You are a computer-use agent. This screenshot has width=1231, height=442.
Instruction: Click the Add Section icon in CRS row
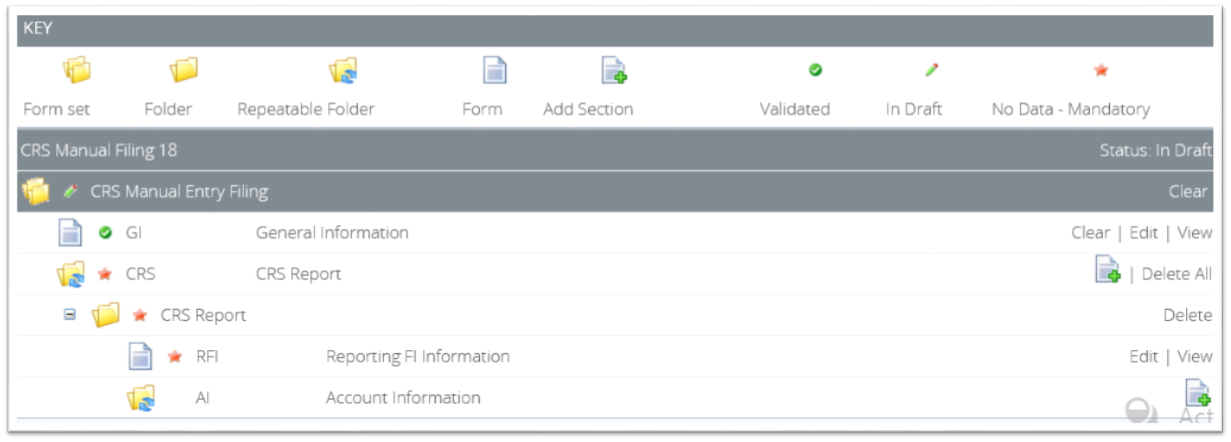pyautogui.click(x=1108, y=270)
